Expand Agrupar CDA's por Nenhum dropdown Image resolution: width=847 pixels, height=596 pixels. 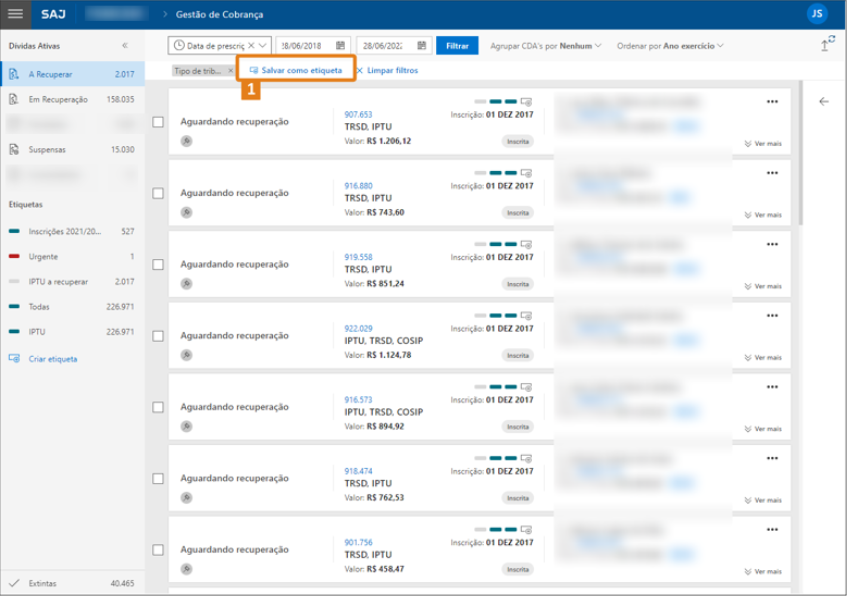pyautogui.click(x=549, y=46)
